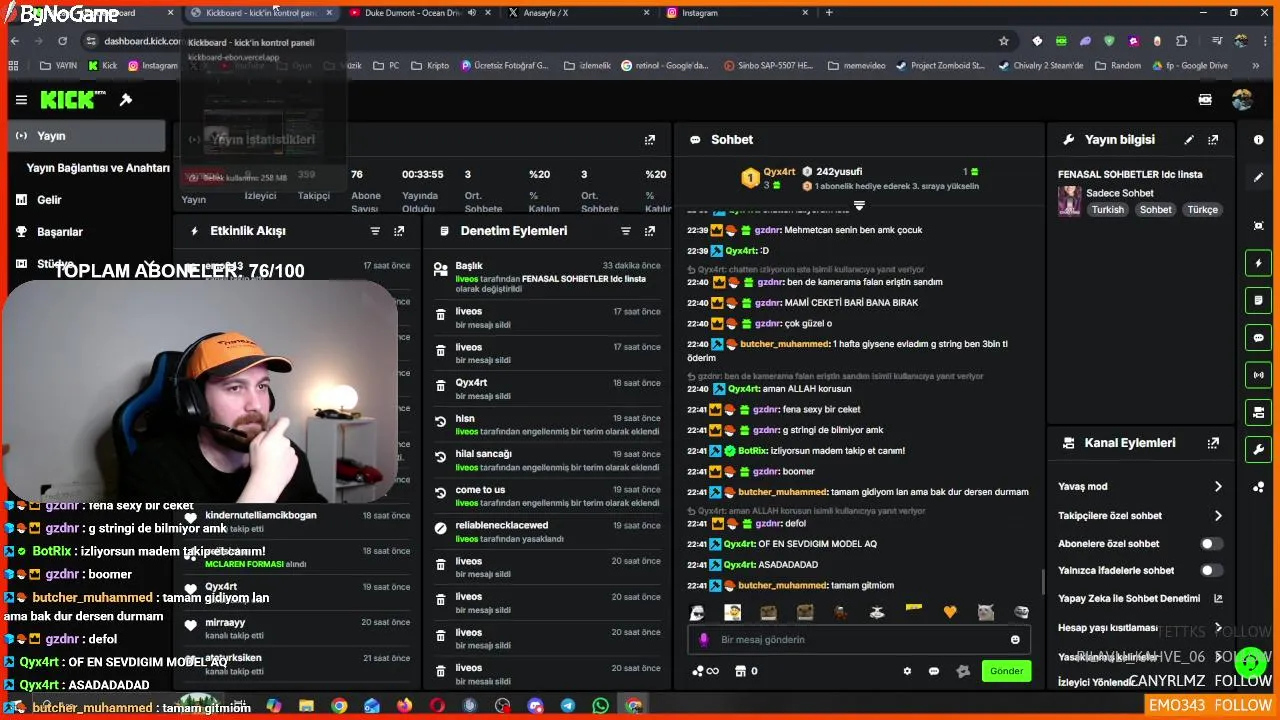Reload the page in browser toolbar
This screenshot has width=1280, height=720.
tap(63, 41)
